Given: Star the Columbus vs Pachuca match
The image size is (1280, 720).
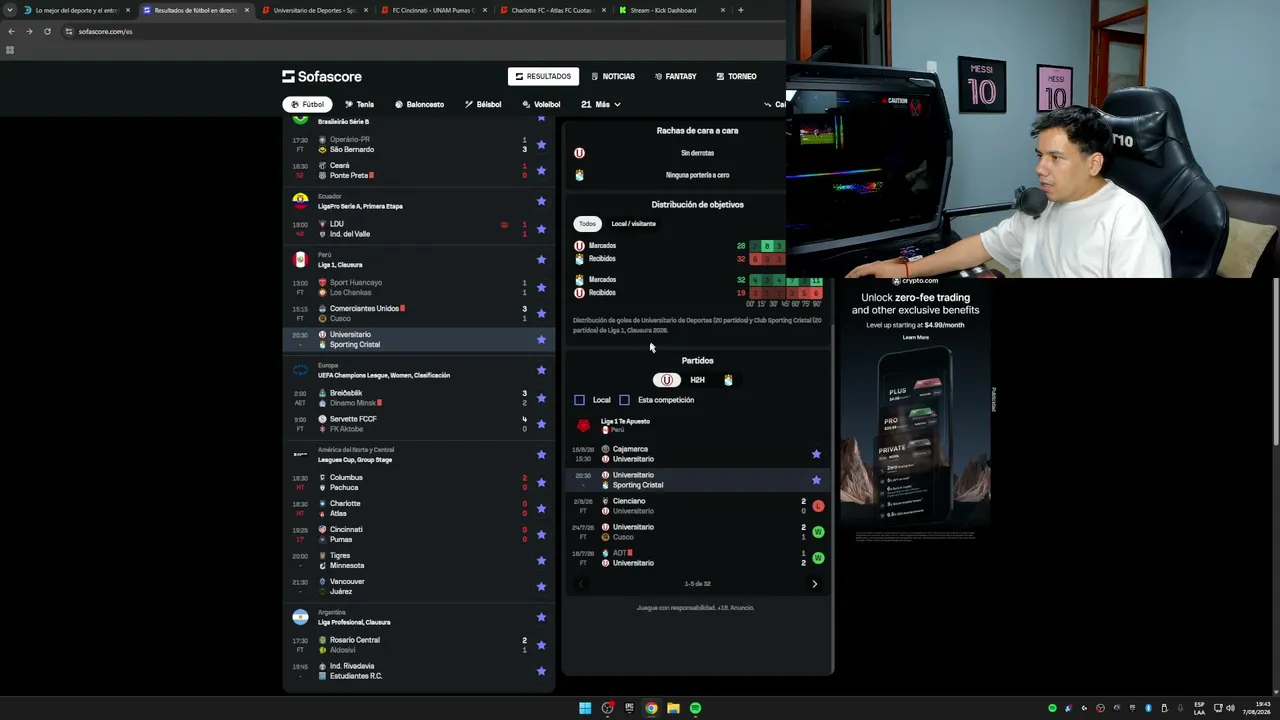Looking at the screenshot, I should point(541,482).
